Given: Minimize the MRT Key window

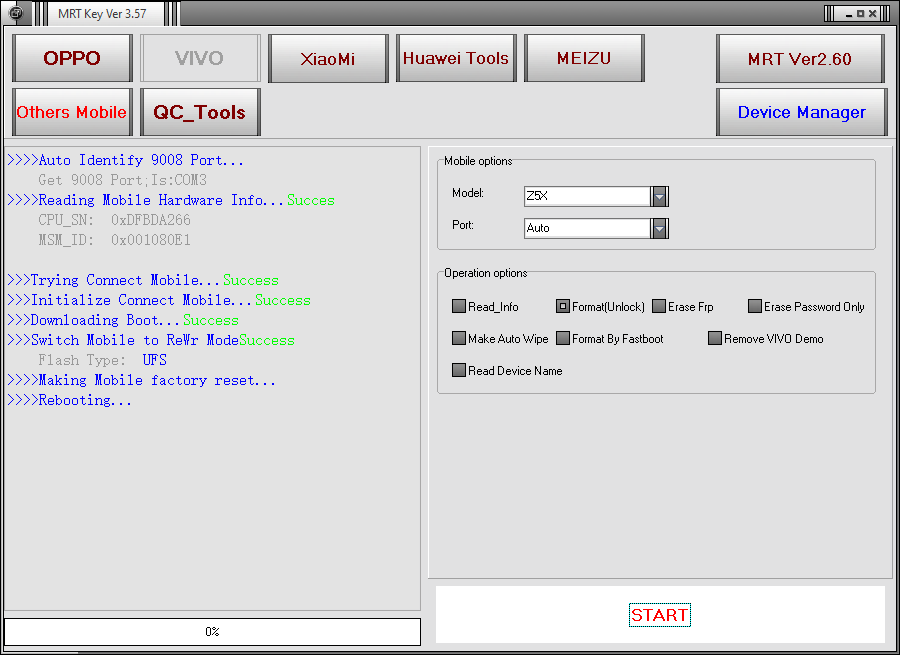Looking at the screenshot, I should [x=849, y=14].
